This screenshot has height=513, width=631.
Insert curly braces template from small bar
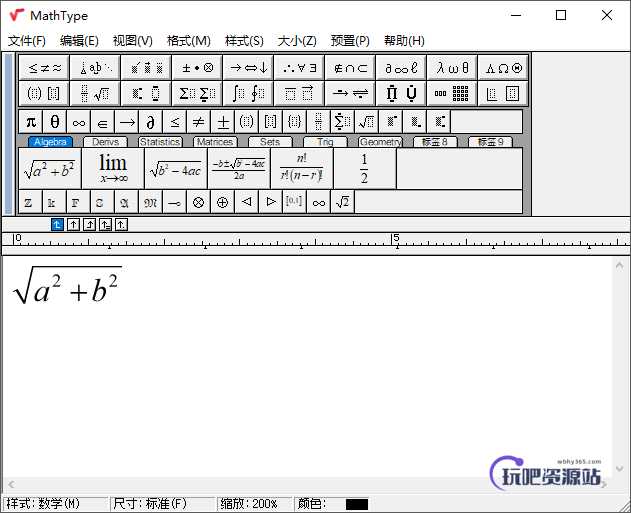(294, 122)
